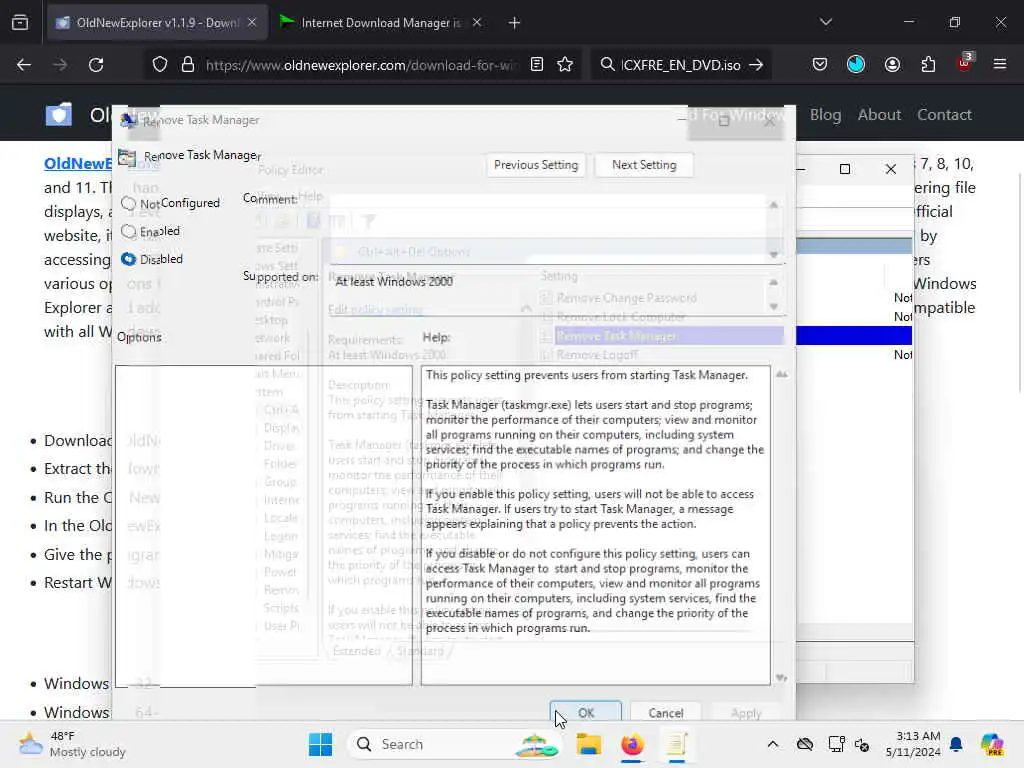Open the Copilot preview icon

[992, 744]
